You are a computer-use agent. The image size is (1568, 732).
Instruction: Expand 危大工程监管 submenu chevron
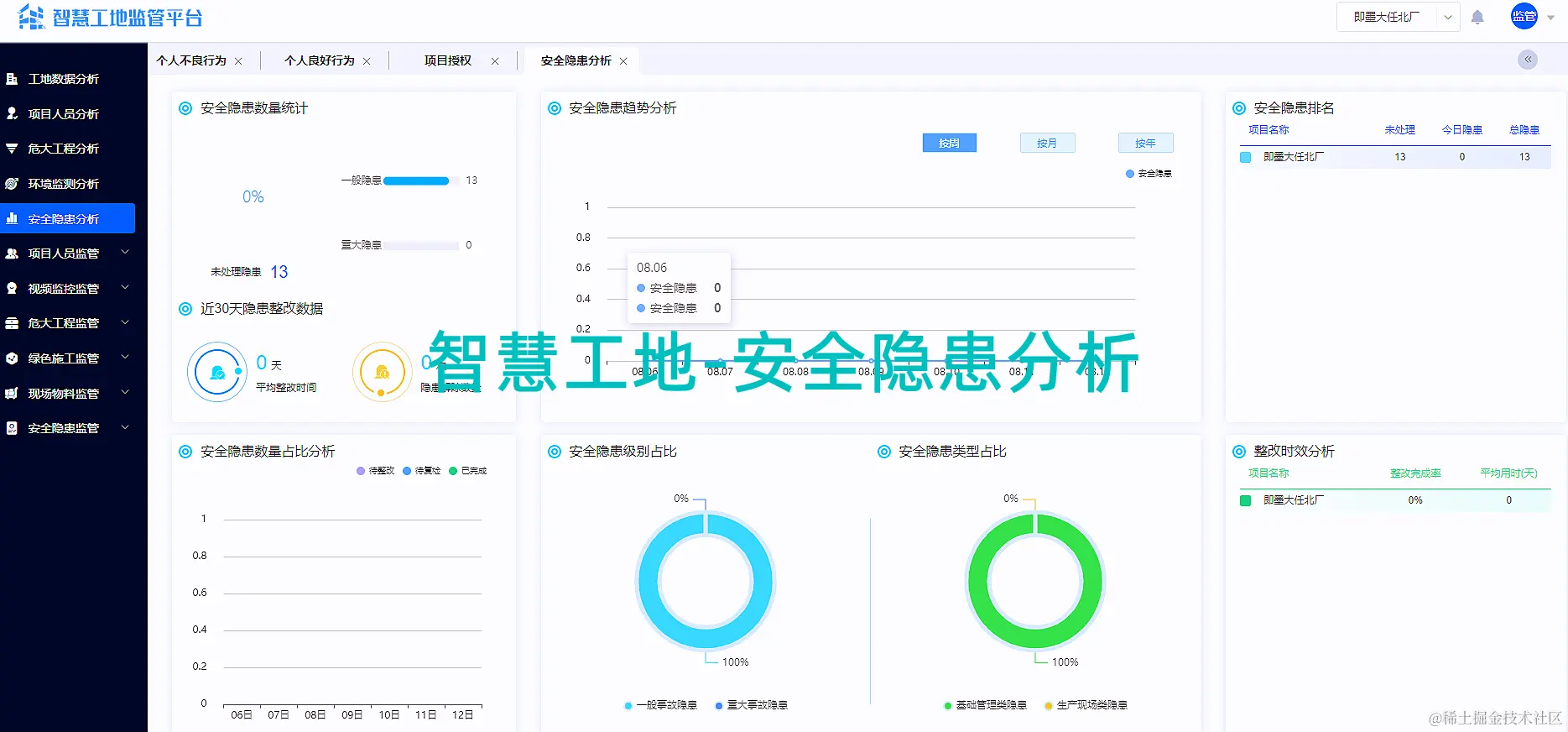[125, 322]
